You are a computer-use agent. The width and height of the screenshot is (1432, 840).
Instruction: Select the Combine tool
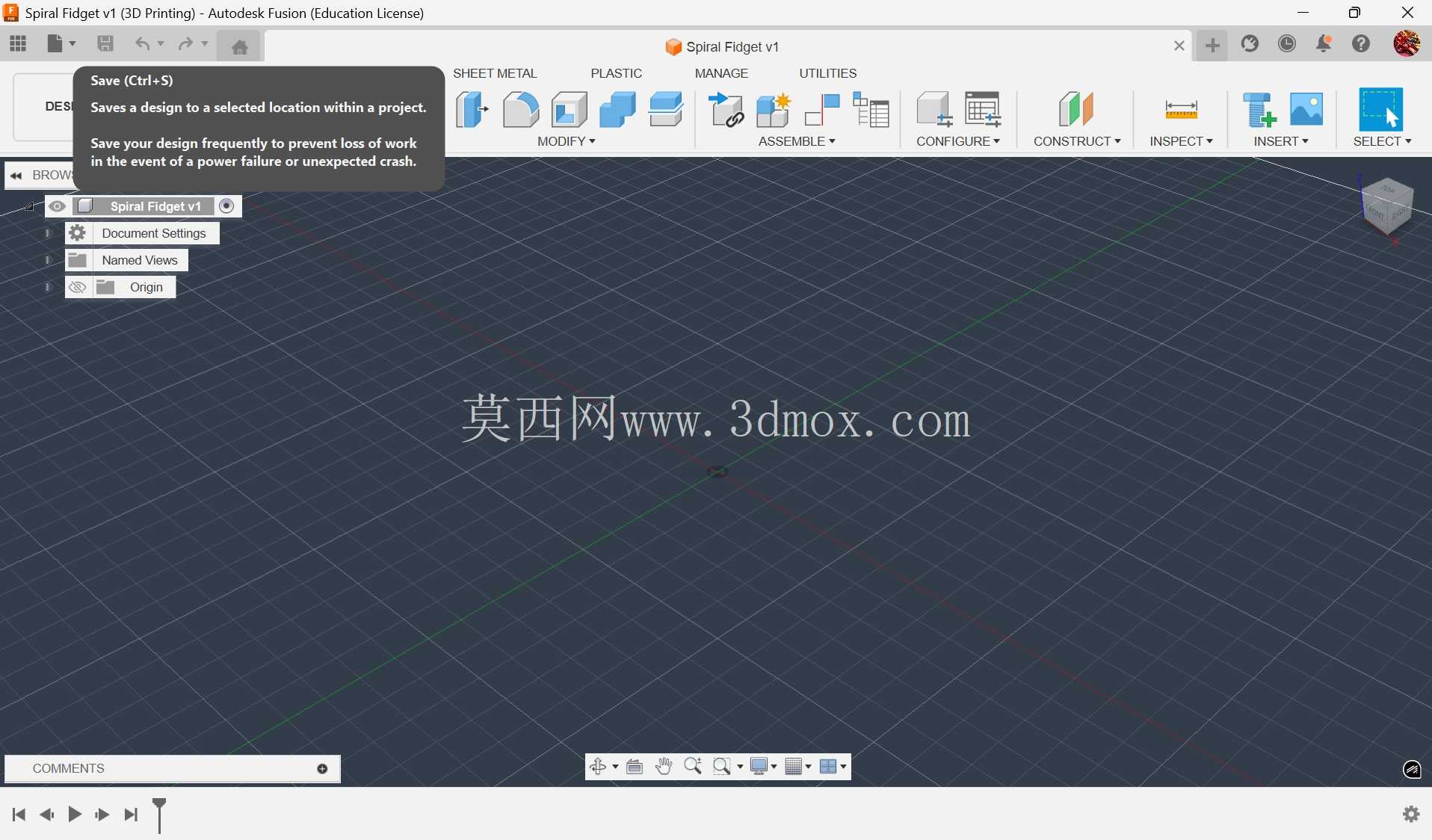(617, 110)
